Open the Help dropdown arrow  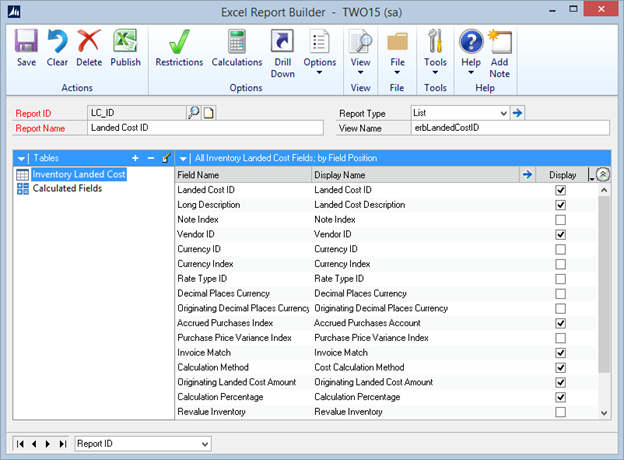pyautogui.click(x=471, y=73)
